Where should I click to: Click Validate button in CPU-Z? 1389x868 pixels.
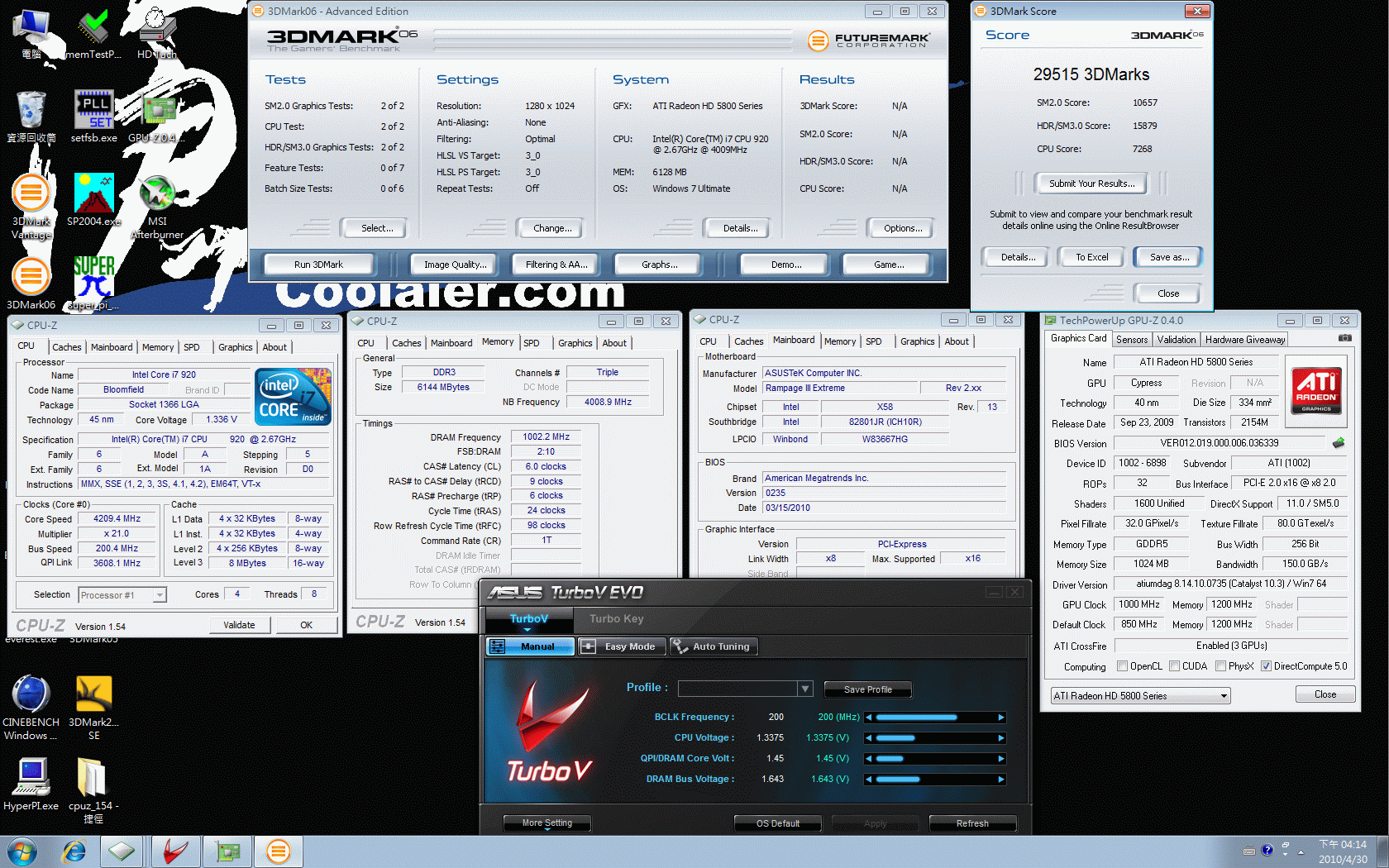239,625
